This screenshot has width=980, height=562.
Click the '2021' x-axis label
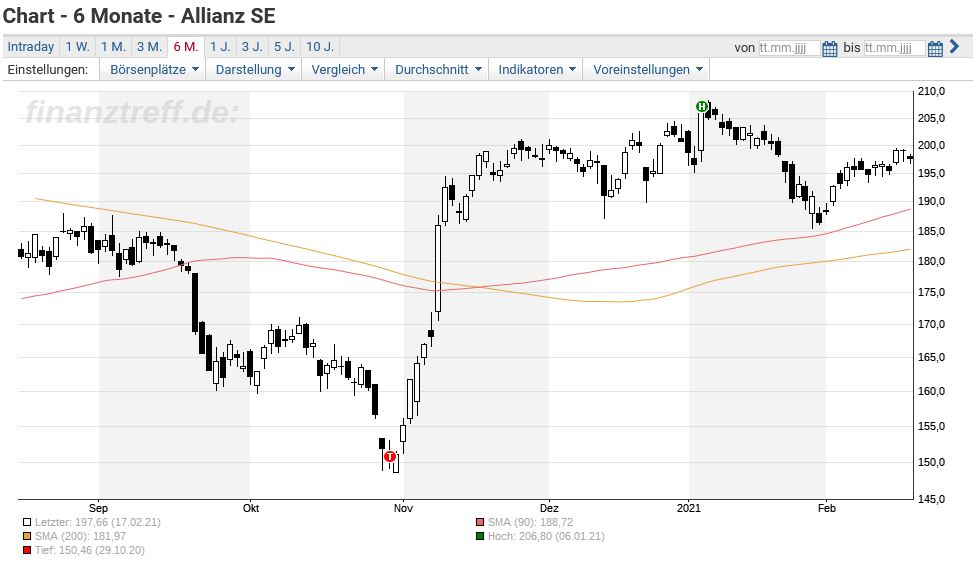click(x=689, y=508)
